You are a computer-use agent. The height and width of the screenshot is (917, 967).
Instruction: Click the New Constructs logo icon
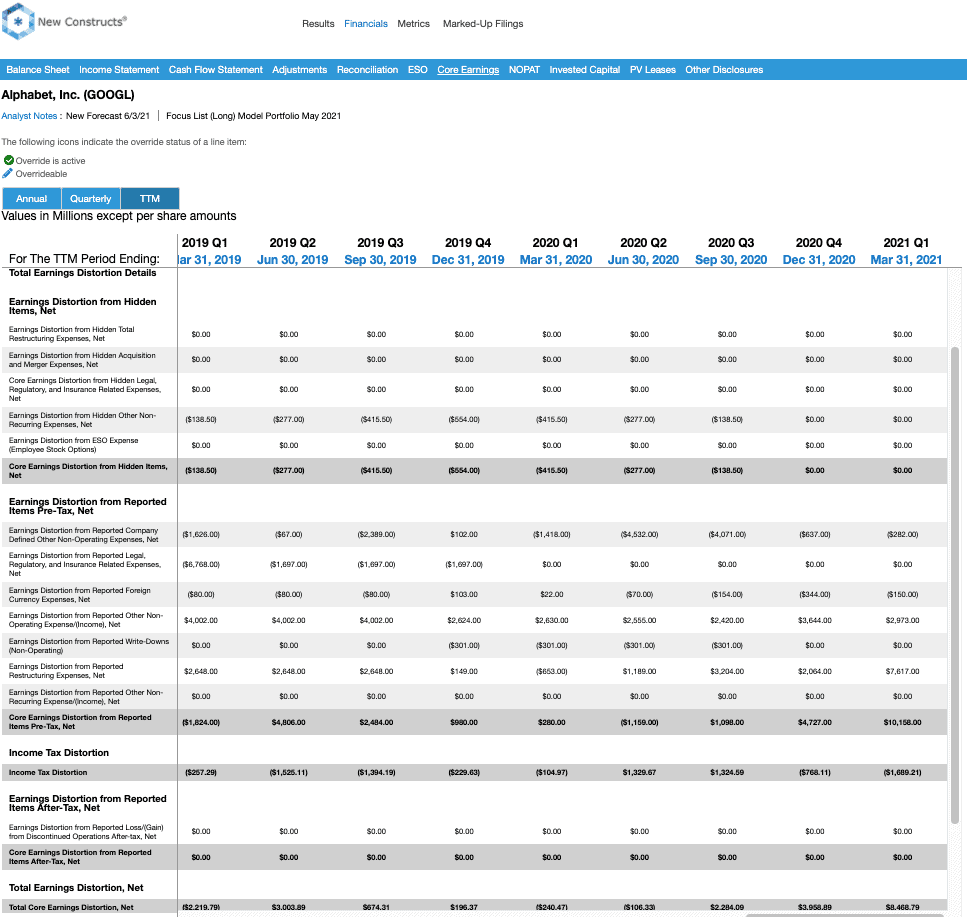18,22
